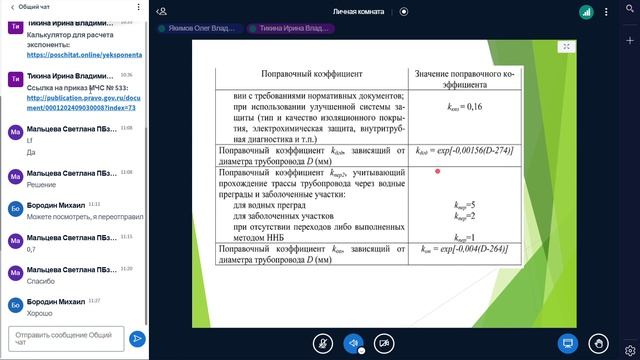The height and width of the screenshot is (360, 640).
Task: Select participant chip Тихина Ирина Влад...
Action: [x=291, y=28]
